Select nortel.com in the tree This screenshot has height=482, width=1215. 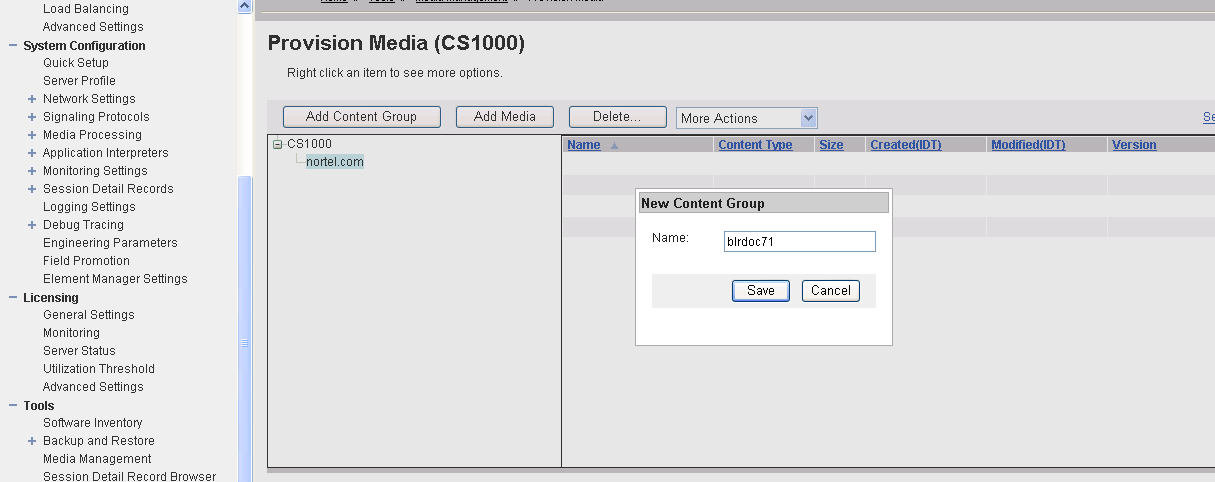coord(335,162)
